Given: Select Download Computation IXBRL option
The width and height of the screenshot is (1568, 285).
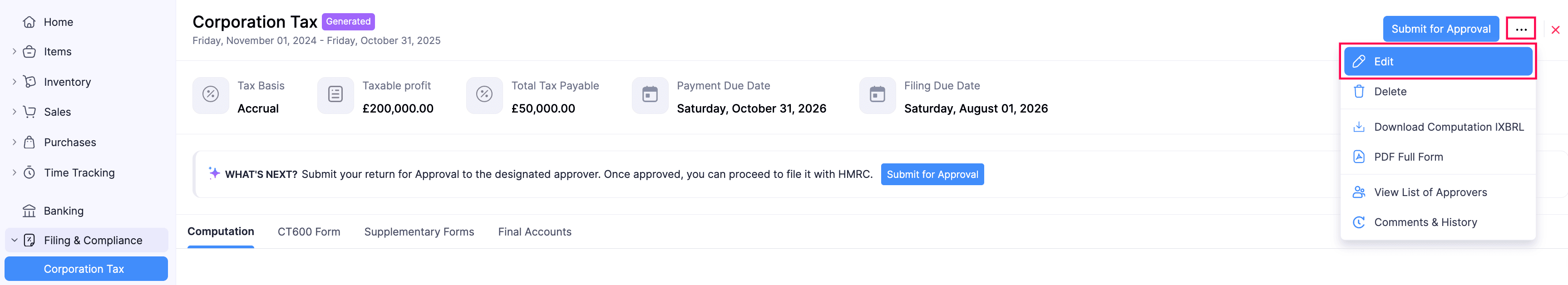Looking at the screenshot, I should pyautogui.click(x=1448, y=127).
